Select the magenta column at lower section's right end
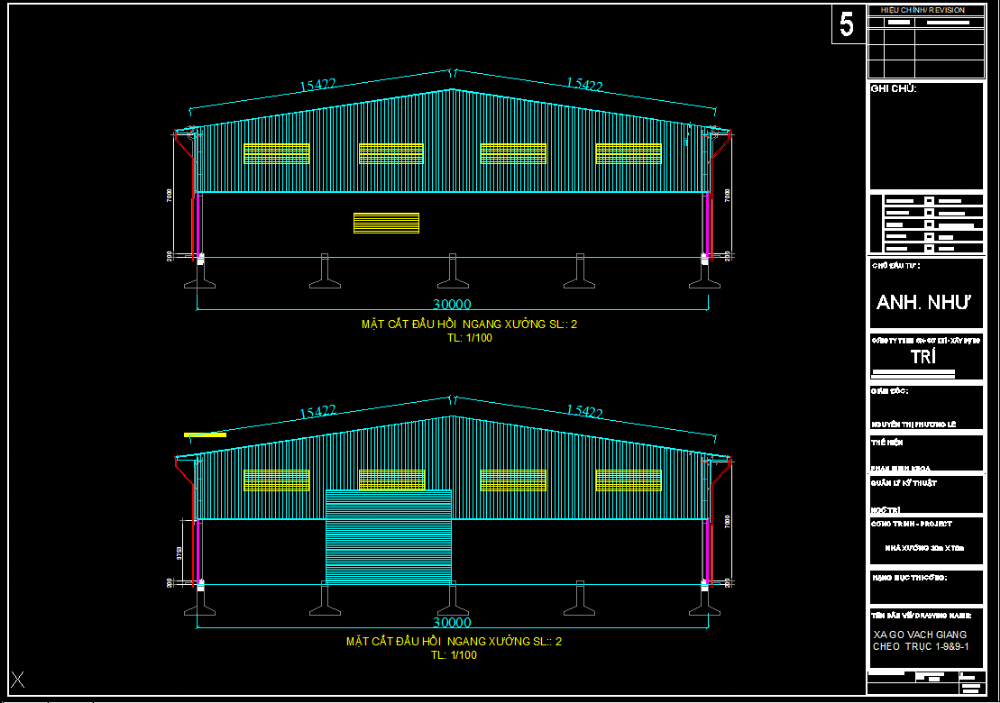 tap(707, 552)
